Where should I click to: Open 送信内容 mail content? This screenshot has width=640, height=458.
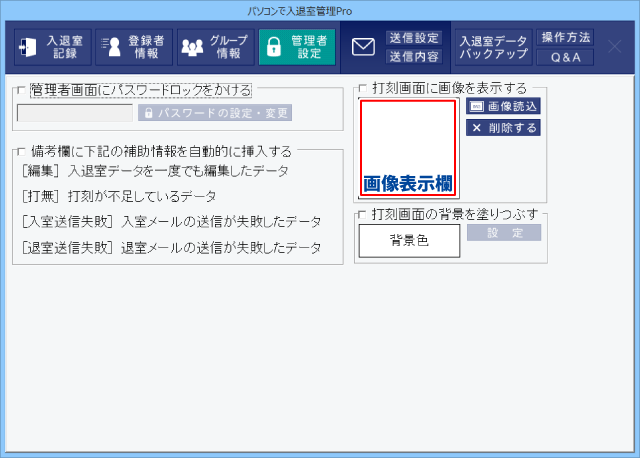(414, 56)
